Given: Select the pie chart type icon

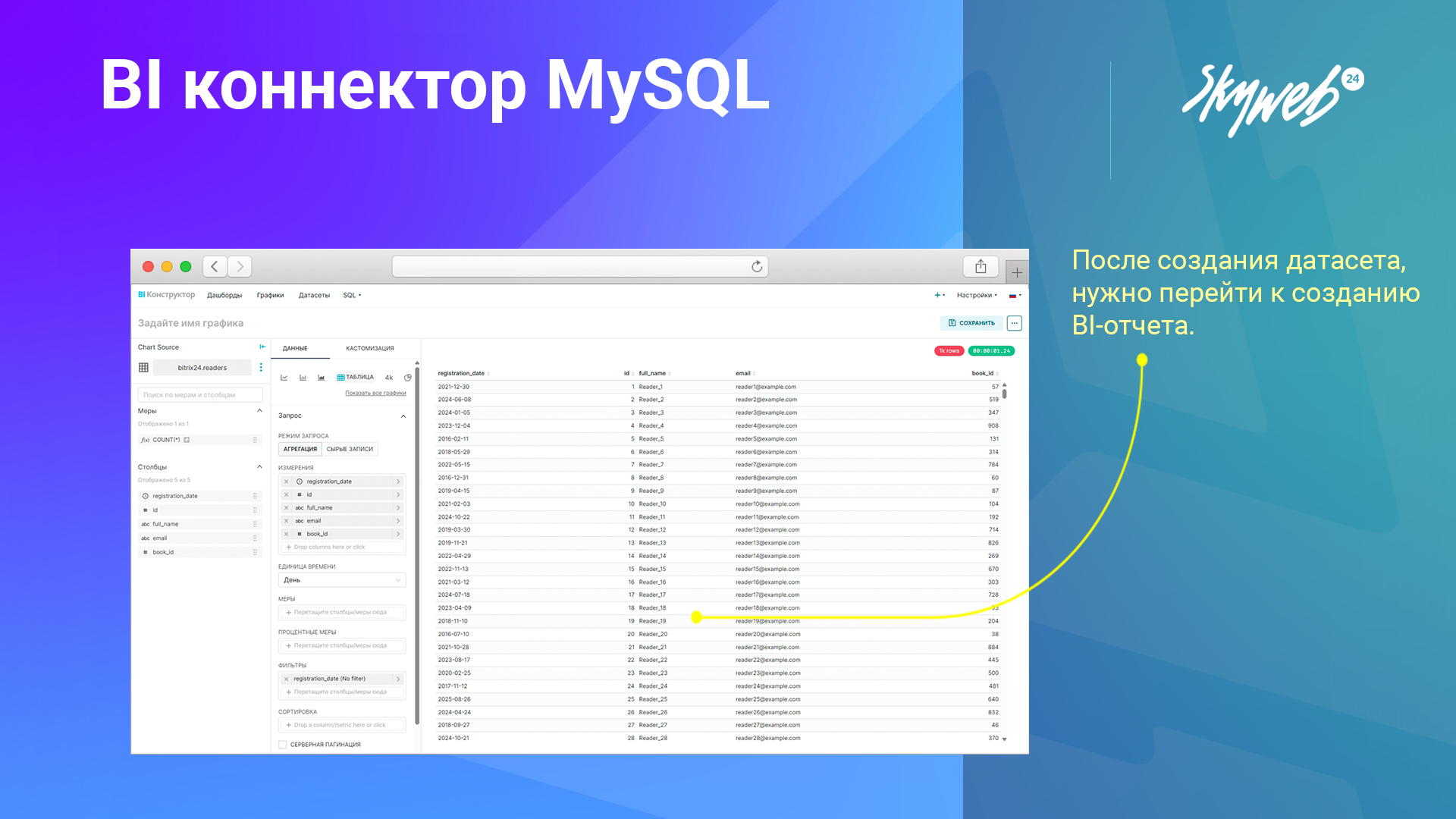Looking at the screenshot, I should tap(407, 378).
